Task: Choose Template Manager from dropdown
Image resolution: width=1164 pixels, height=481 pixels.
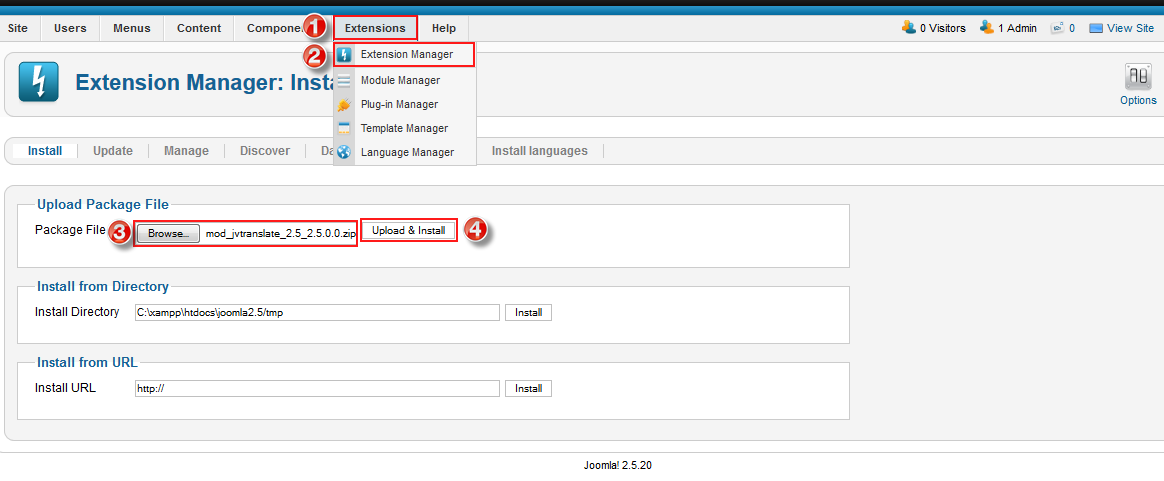Action: tap(405, 128)
